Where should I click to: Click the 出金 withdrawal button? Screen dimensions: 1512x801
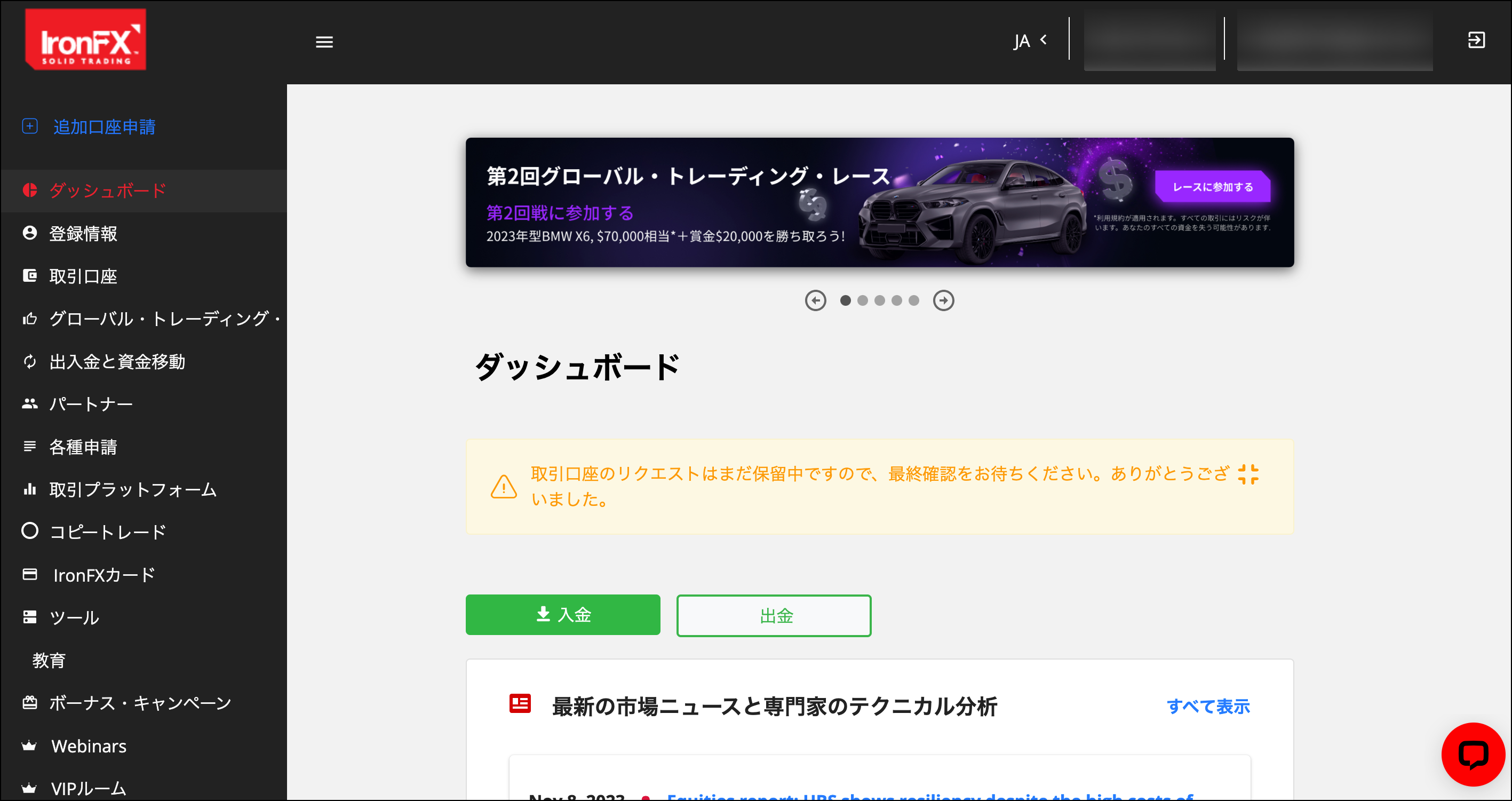pyautogui.click(x=774, y=615)
